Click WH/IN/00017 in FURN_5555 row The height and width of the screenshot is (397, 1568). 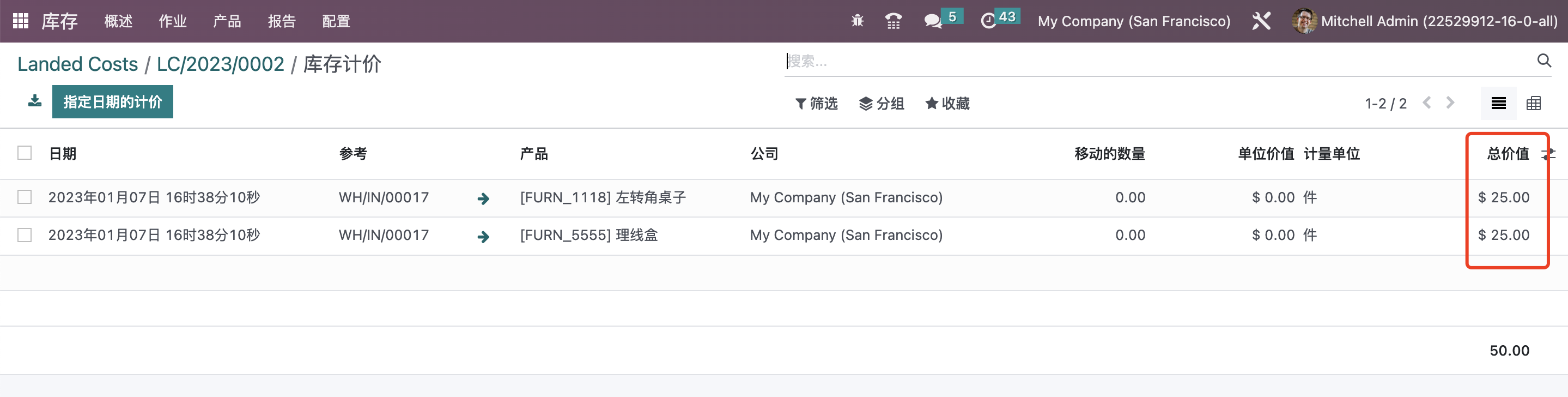click(x=384, y=235)
